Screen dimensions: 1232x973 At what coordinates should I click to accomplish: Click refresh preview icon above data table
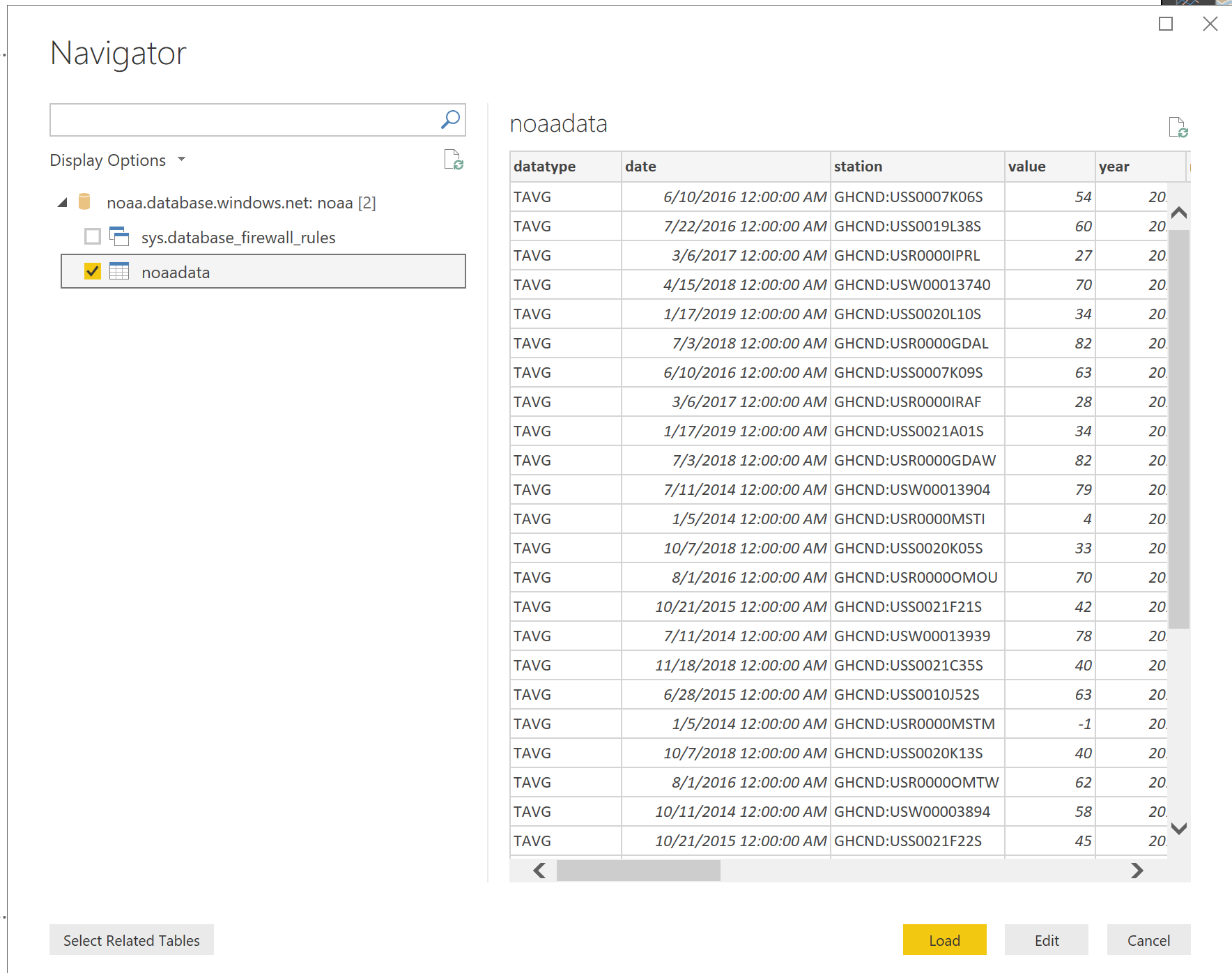coord(1178,128)
